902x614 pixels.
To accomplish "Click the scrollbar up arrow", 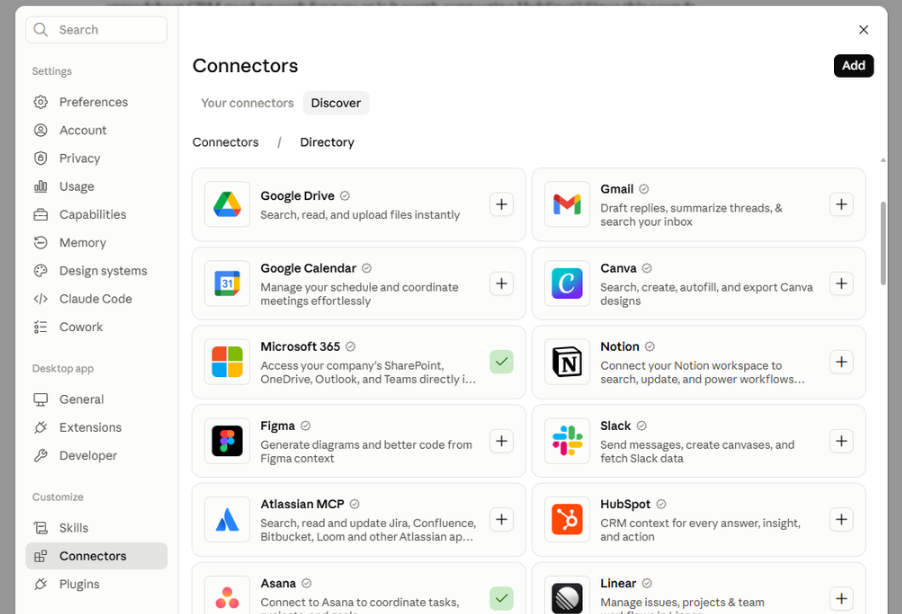I will click(x=883, y=160).
